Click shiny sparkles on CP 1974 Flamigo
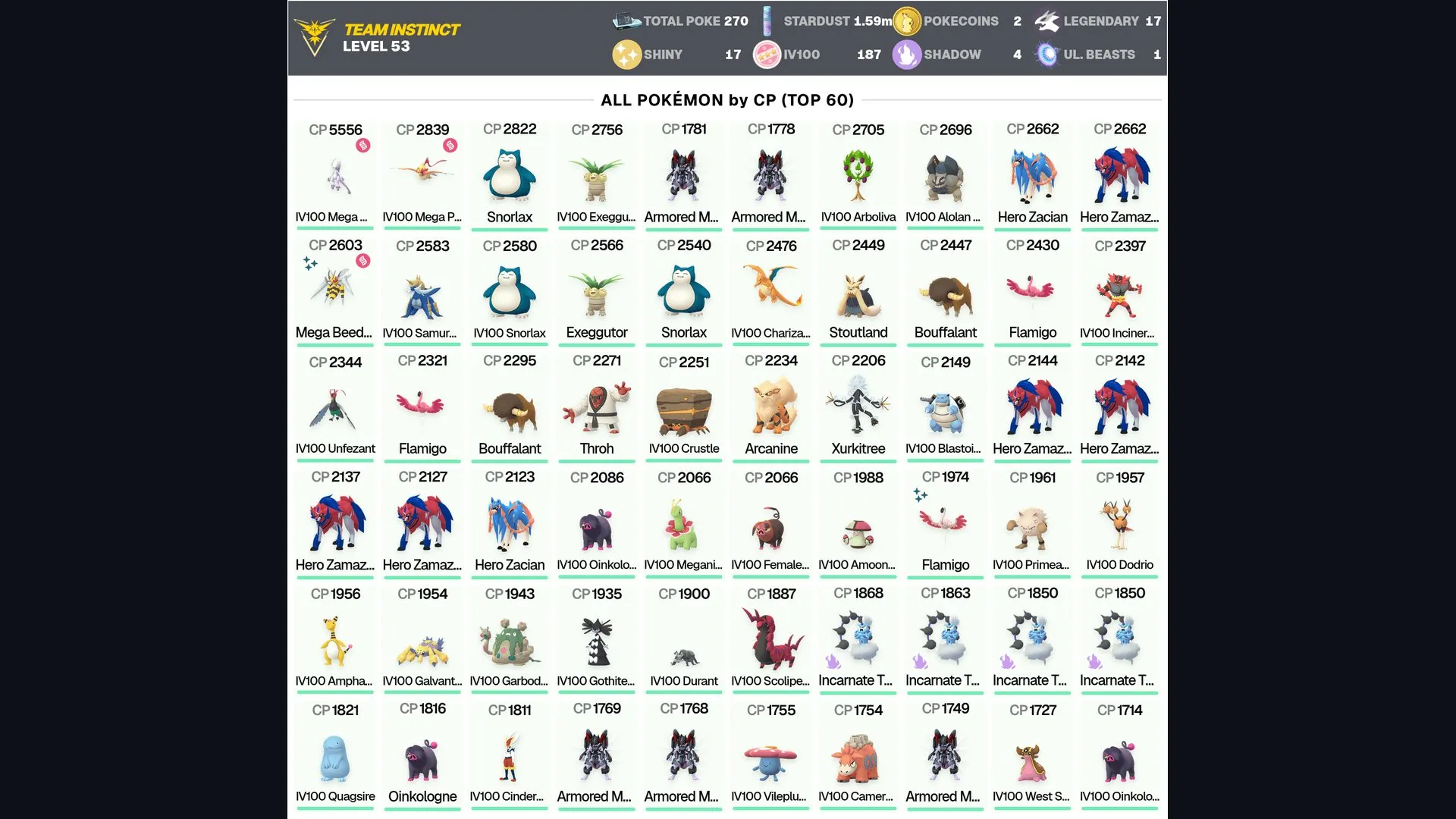Image resolution: width=1456 pixels, height=819 pixels. (921, 495)
